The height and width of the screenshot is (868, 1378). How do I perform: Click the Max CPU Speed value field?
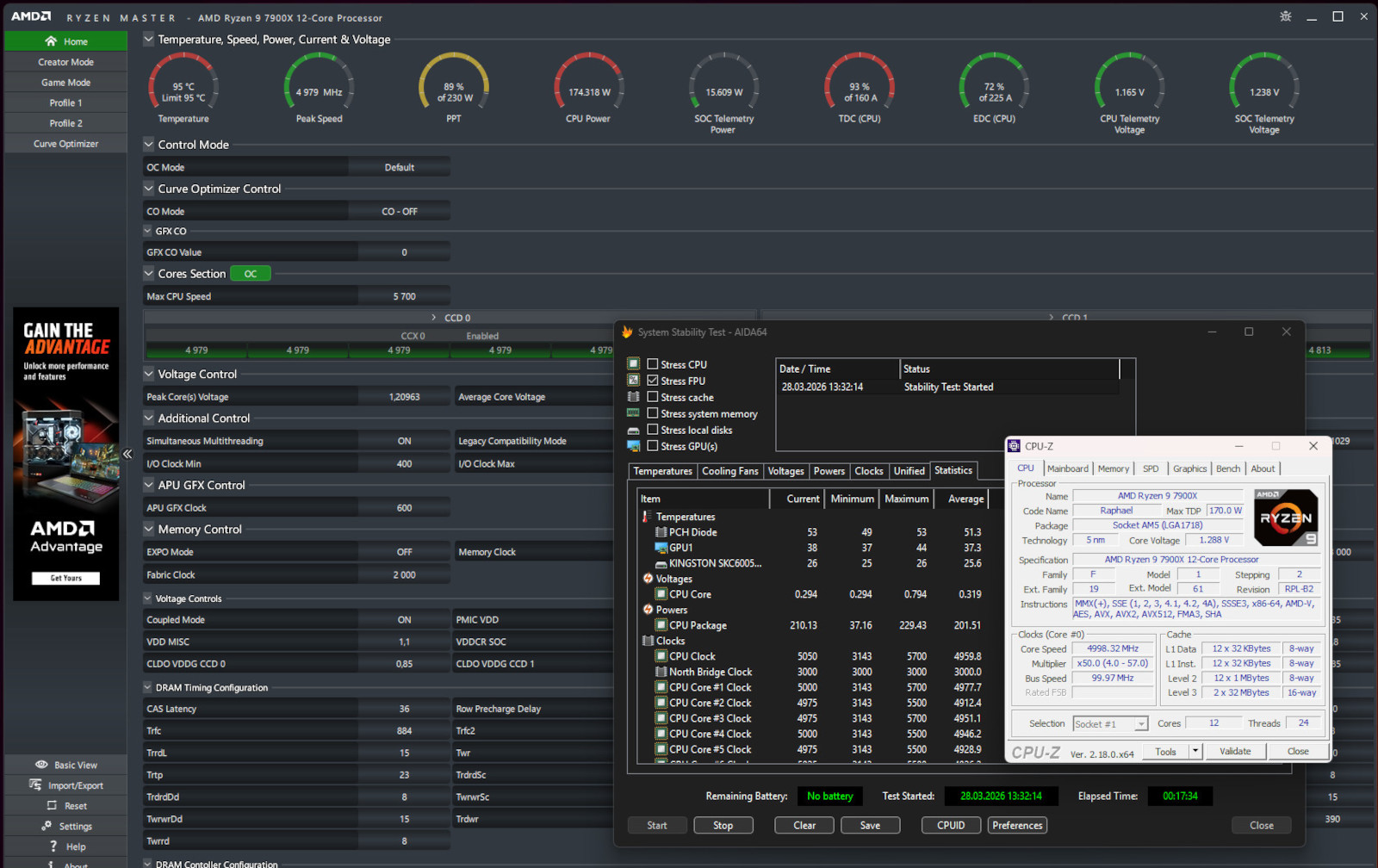pos(404,296)
